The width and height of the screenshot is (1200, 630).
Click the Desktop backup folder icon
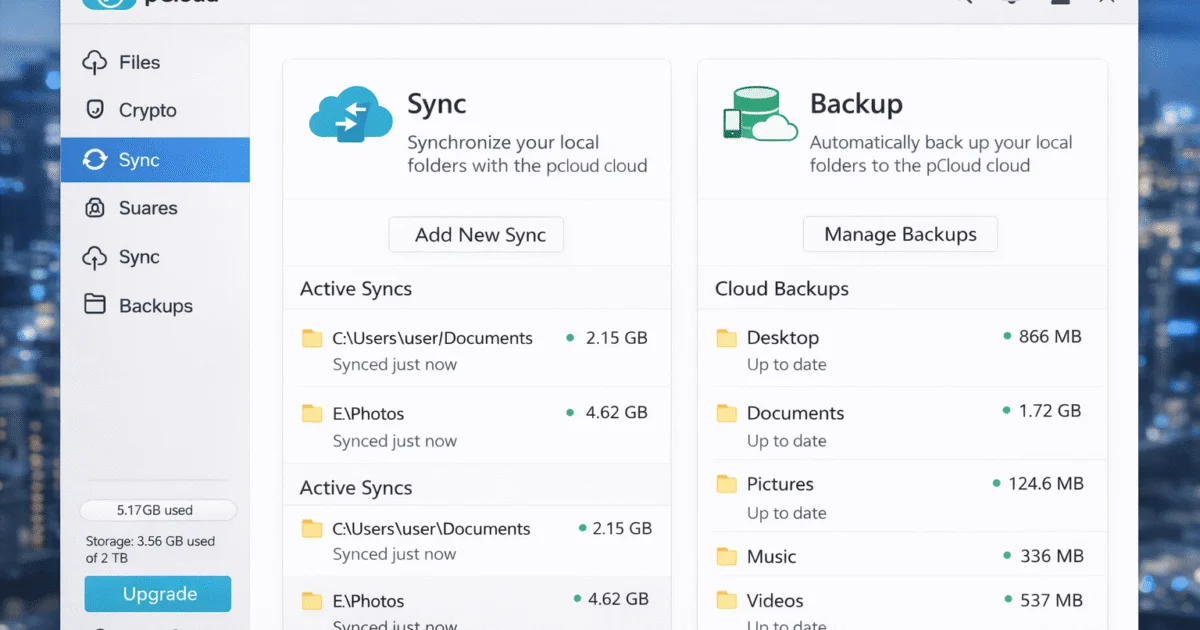(x=727, y=338)
